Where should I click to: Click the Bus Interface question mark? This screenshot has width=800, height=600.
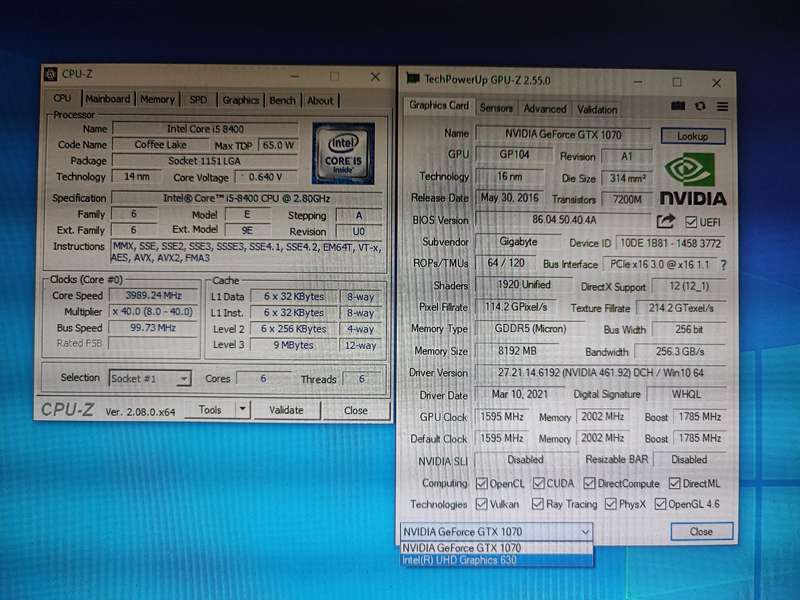(x=723, y=265)
